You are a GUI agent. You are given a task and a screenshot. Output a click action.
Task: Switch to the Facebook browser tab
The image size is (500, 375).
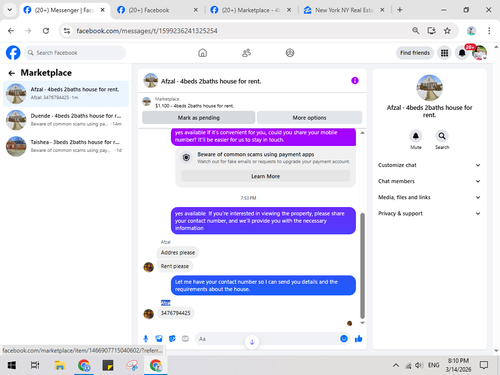(x=157, y=10)
